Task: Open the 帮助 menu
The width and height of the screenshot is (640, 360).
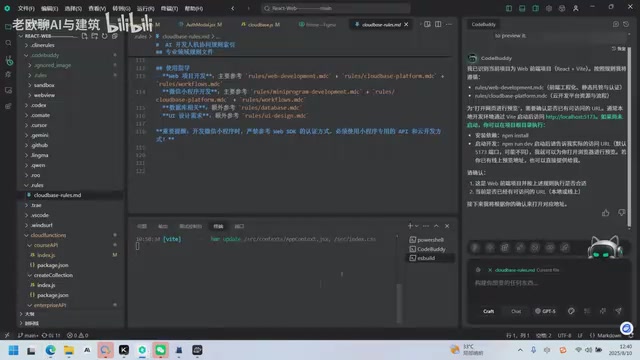Action: tap(194, 8)
